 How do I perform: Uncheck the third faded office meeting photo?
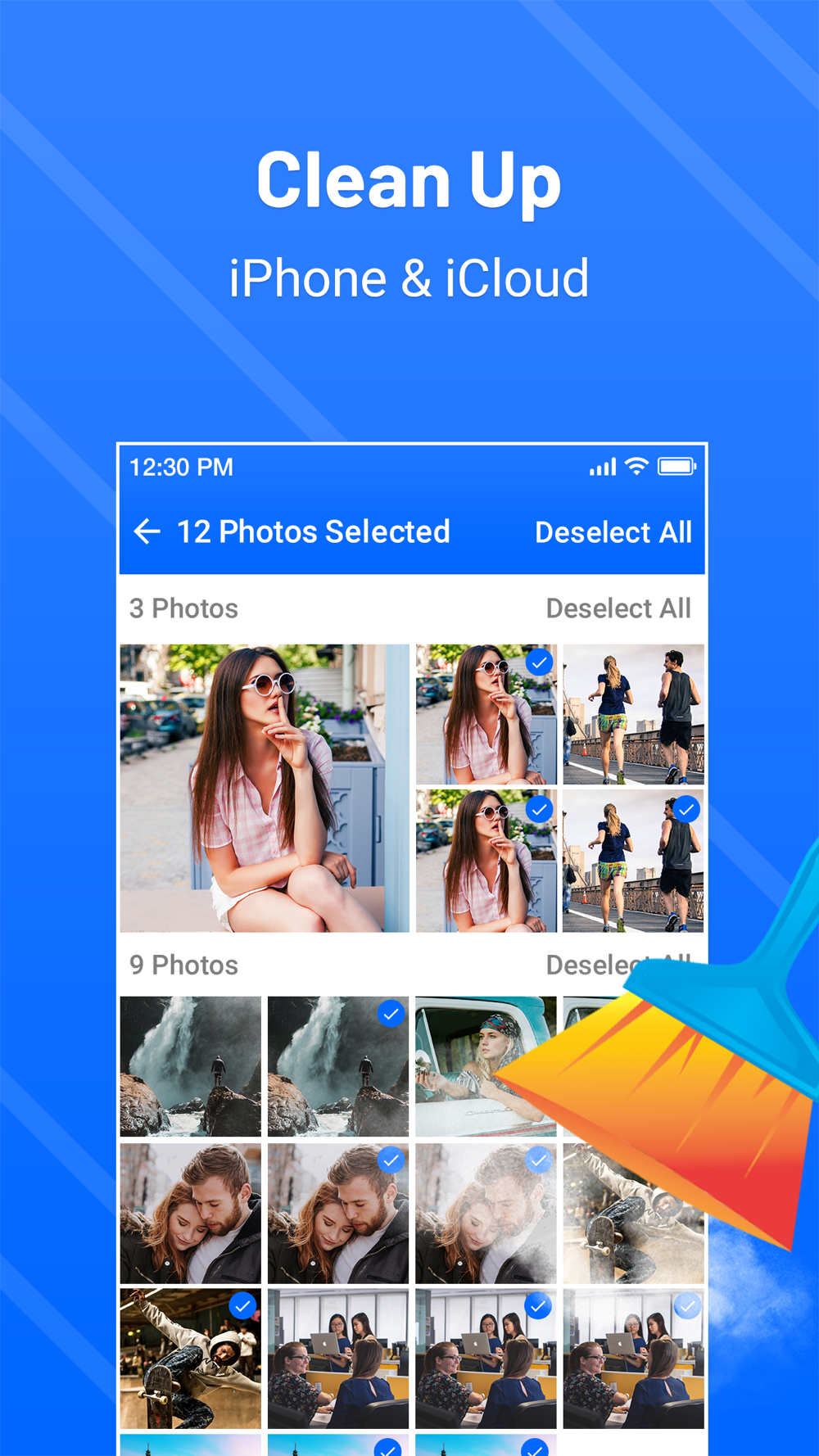[686, 1306]
